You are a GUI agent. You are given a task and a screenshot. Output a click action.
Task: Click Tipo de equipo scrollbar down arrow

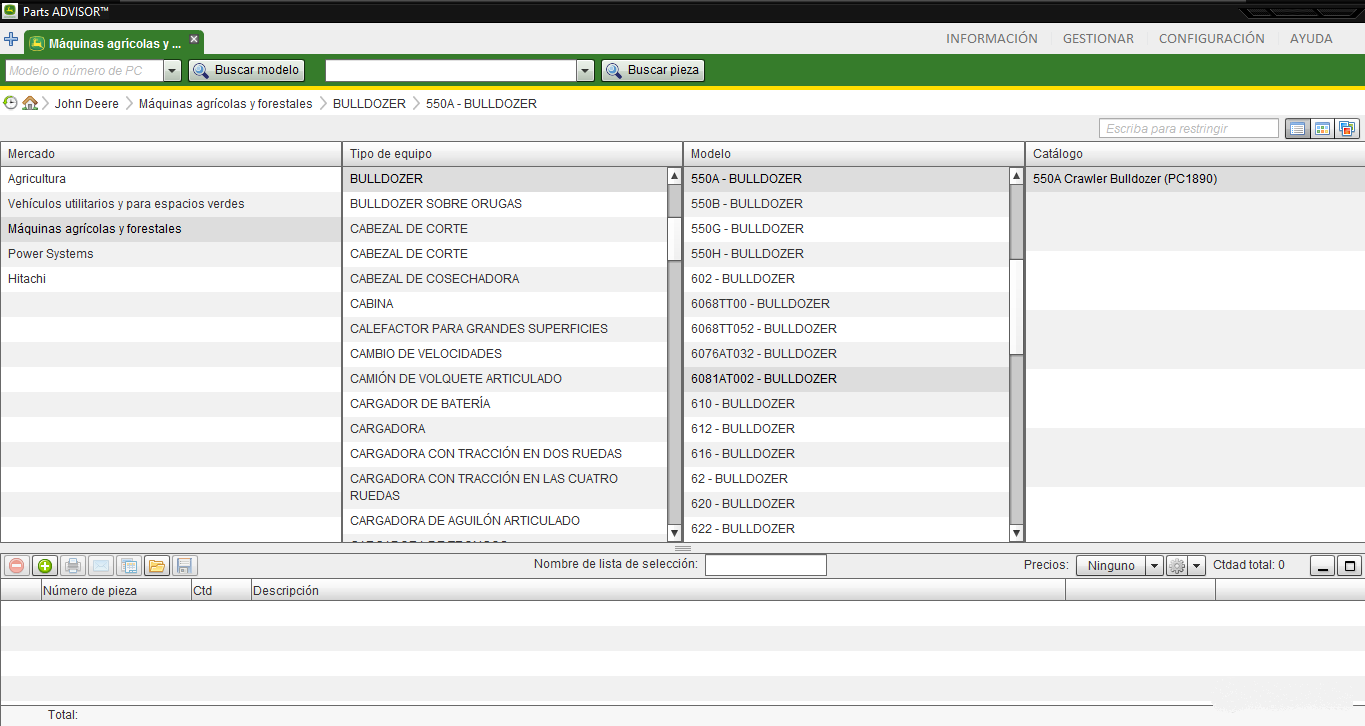674,533
